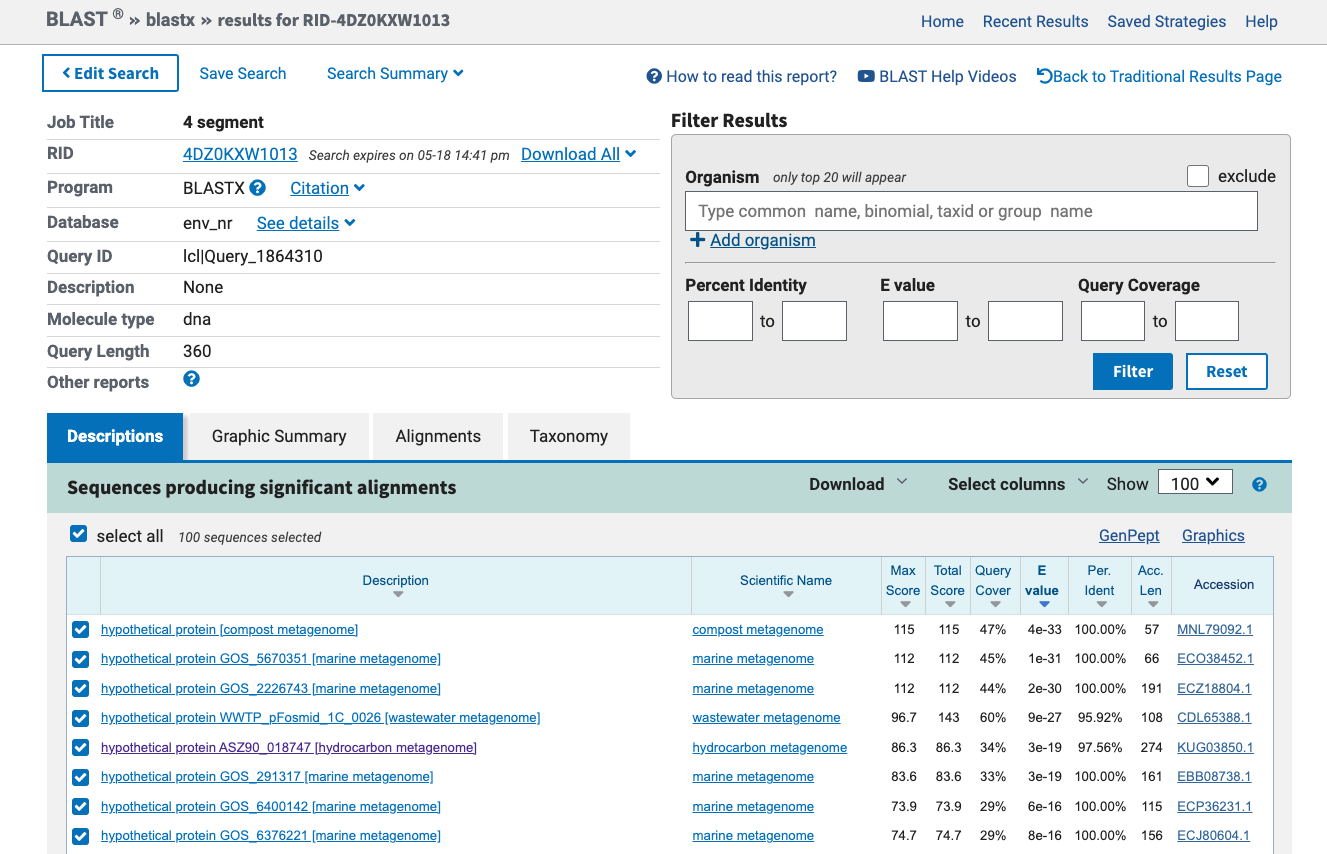Screen dimensions: 1327x854
Task: Check the exclude organism checkbox
Action: point(1198,176)
